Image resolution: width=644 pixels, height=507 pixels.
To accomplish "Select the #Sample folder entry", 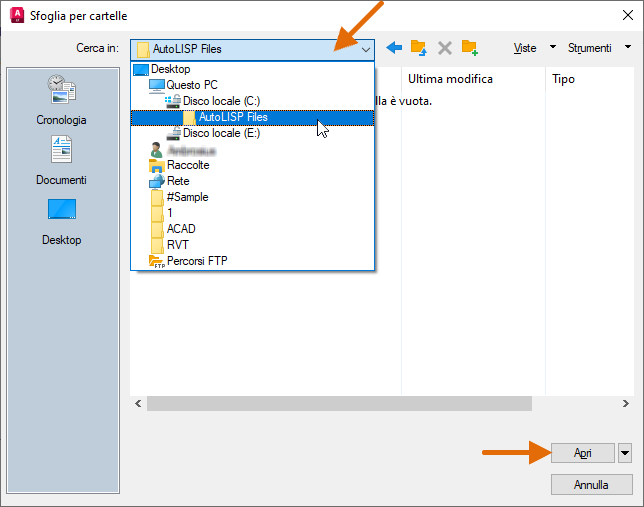I will pos(253,197).
